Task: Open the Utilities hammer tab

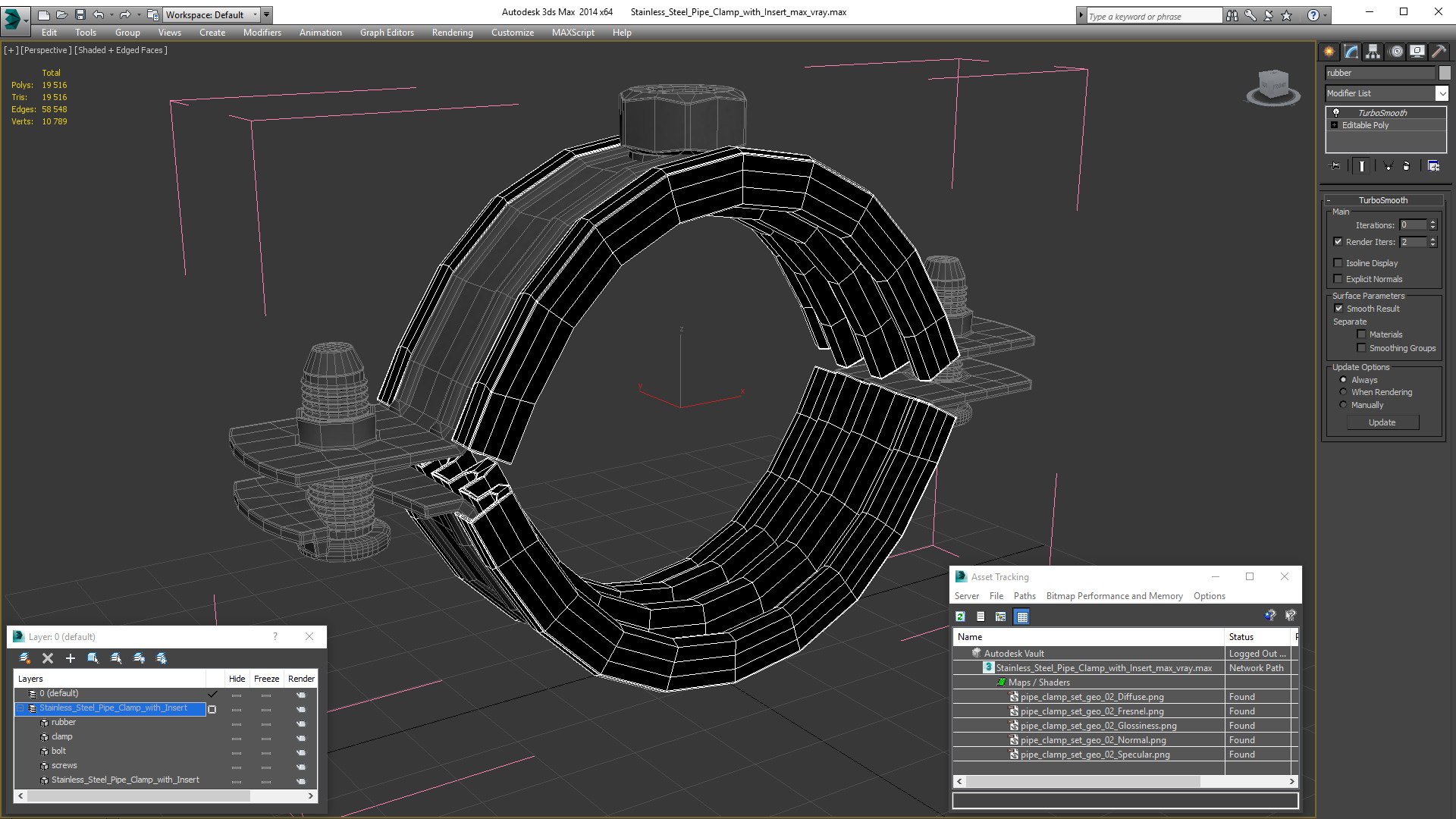Action: 1439,52
